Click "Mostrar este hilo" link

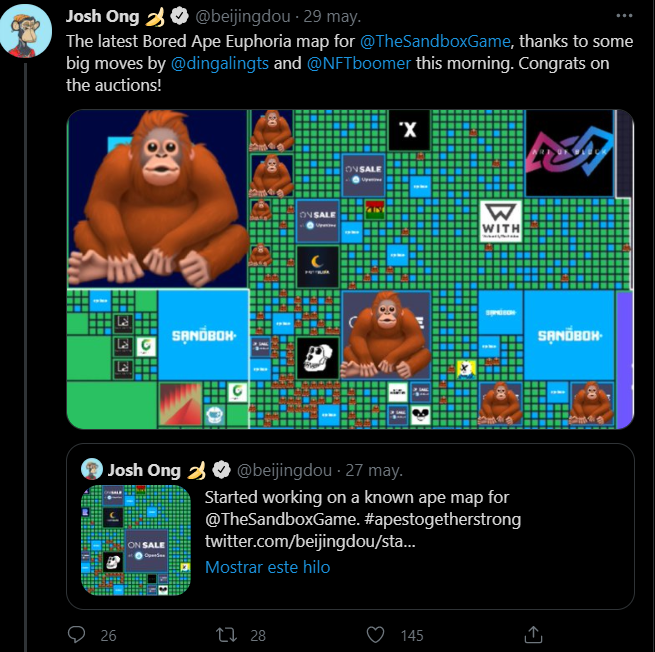(267, 567)
